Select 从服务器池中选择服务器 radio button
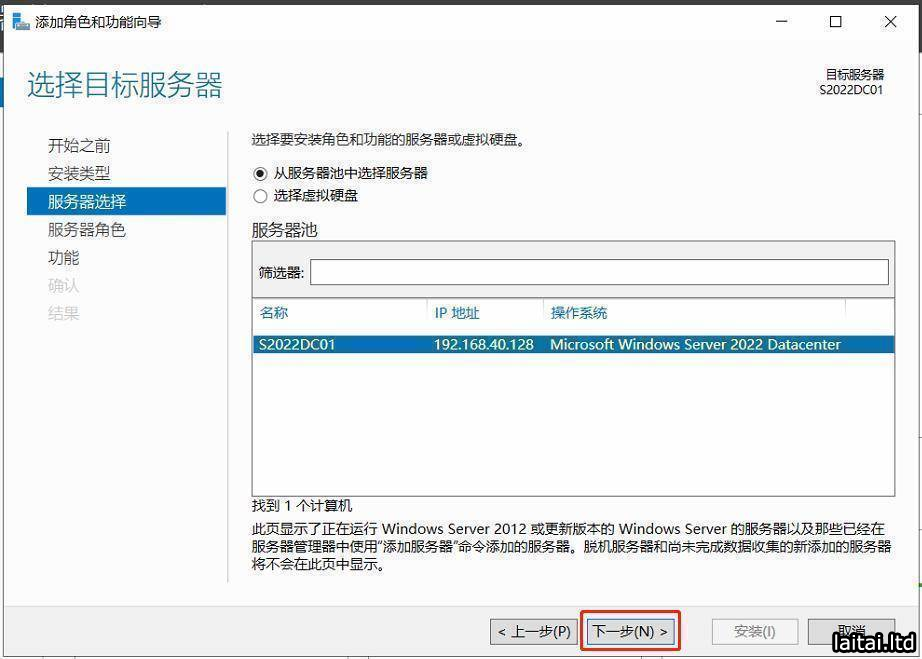The height and width of the screenshot is (659, 922). click(x=261, y=173)
